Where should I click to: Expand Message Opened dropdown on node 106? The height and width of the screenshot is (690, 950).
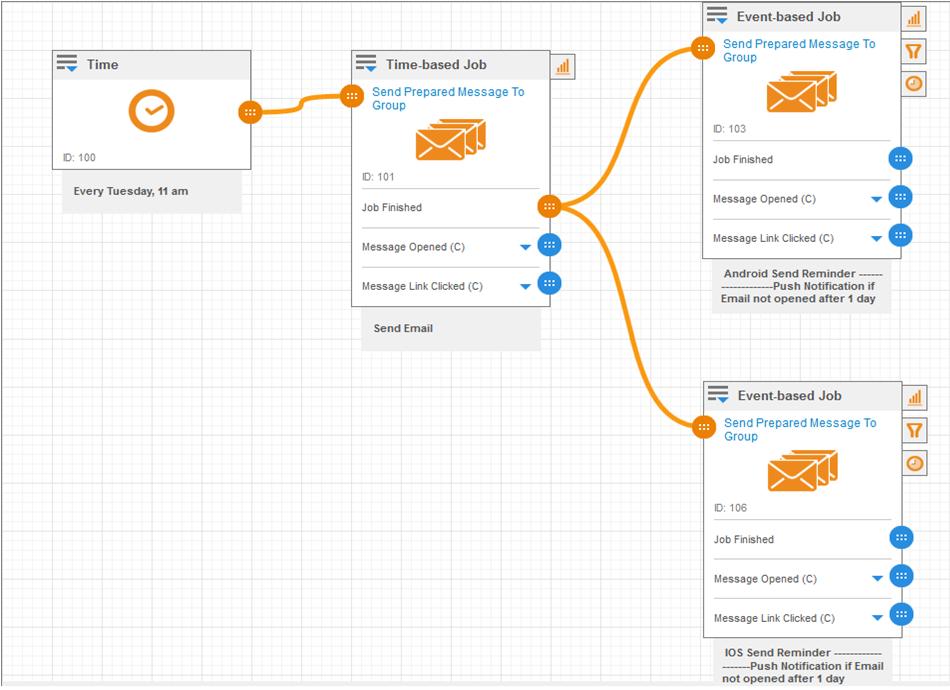click(x=877, y=579)
